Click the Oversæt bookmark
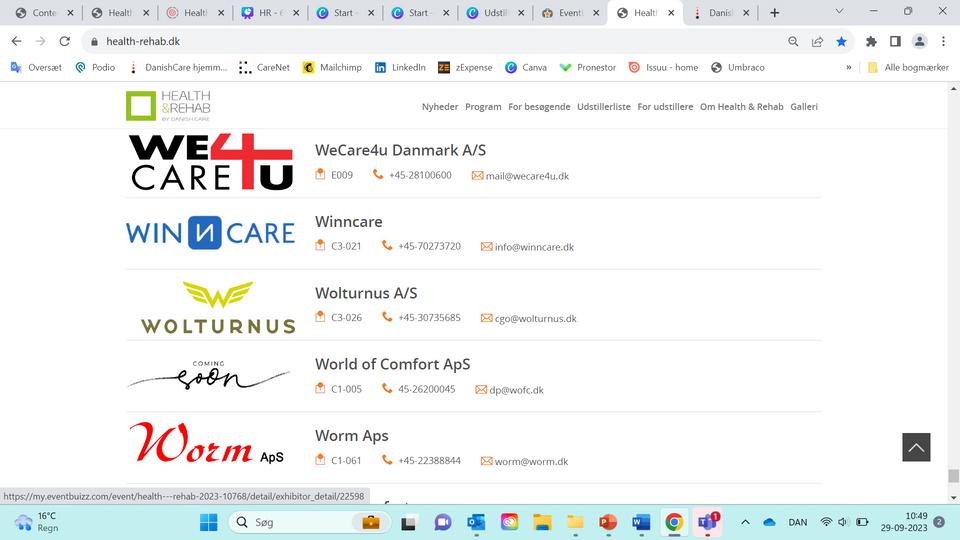The image size is (960, 540). 36,67
